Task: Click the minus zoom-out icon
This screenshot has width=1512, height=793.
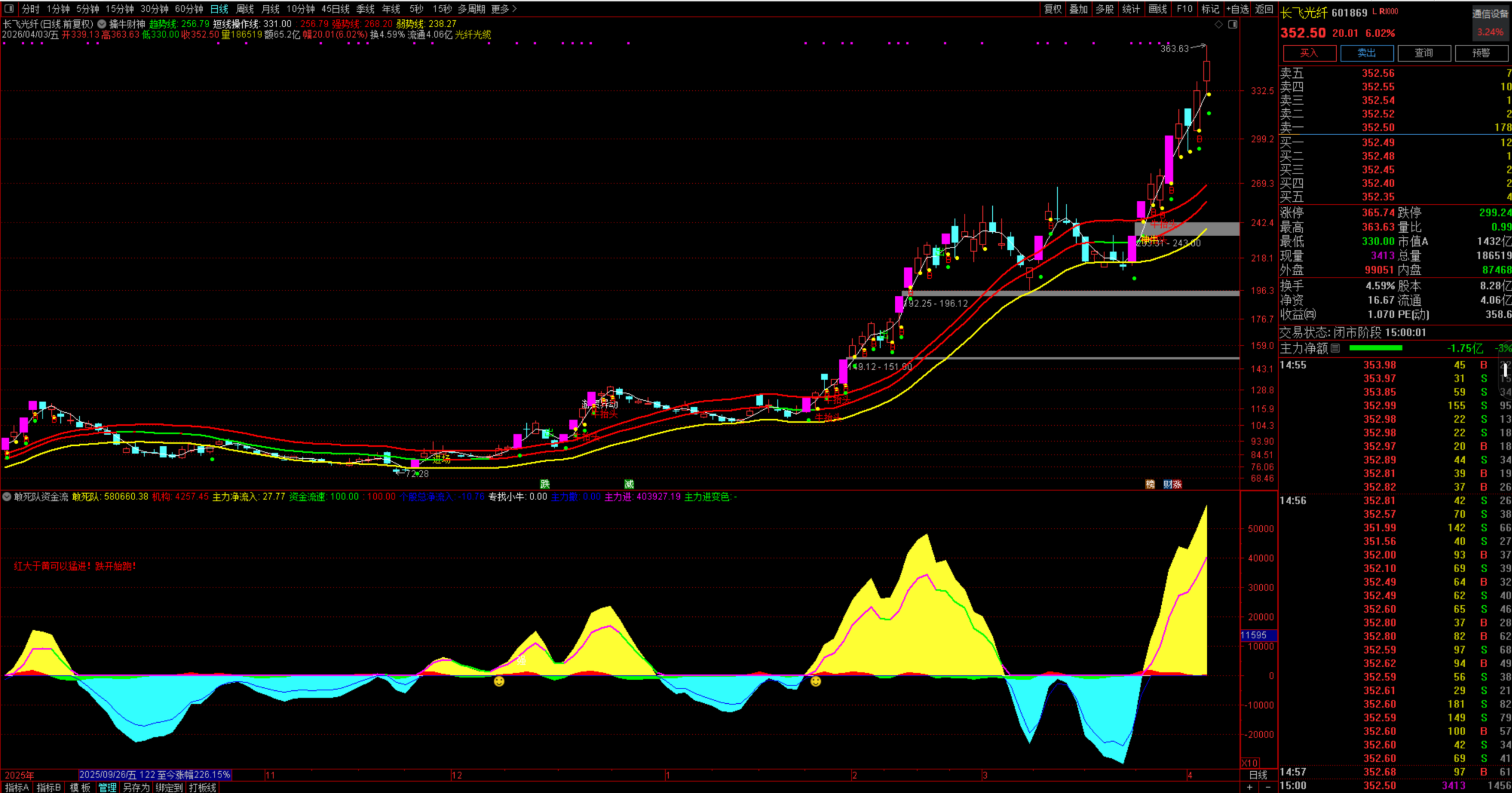Action: tap(1268, 787)
